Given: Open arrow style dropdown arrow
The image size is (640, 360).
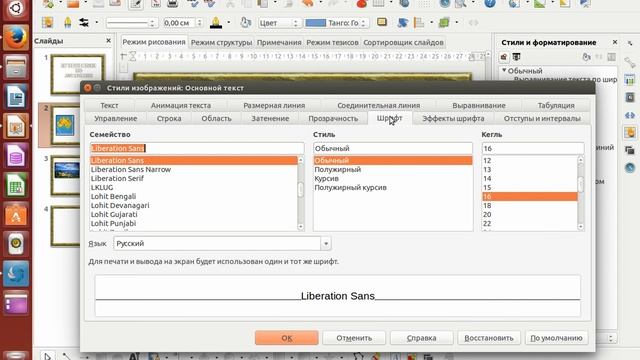Looking at the screenshot, I should point(97,22).
